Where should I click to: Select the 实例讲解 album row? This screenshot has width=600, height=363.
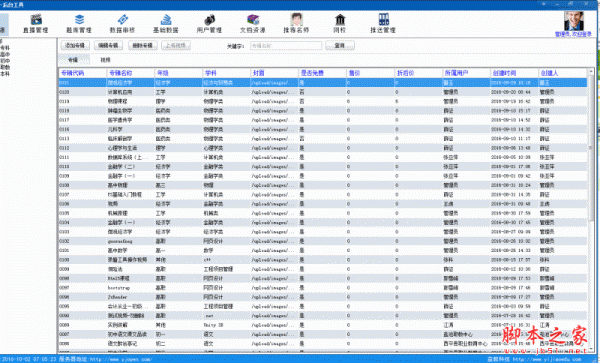tap(323, 325)
